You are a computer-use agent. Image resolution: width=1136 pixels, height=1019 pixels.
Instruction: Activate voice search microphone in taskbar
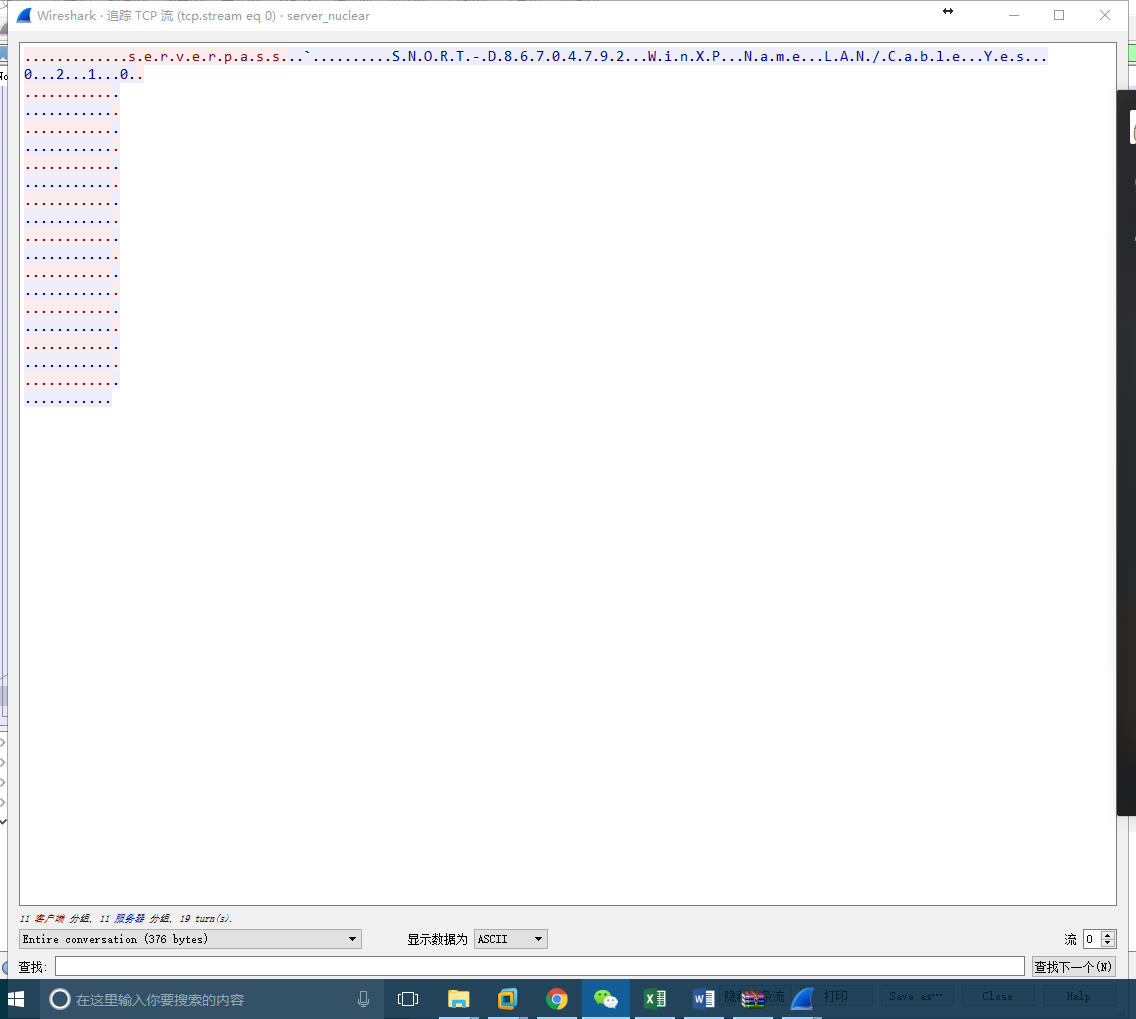[x=363, y=998]
